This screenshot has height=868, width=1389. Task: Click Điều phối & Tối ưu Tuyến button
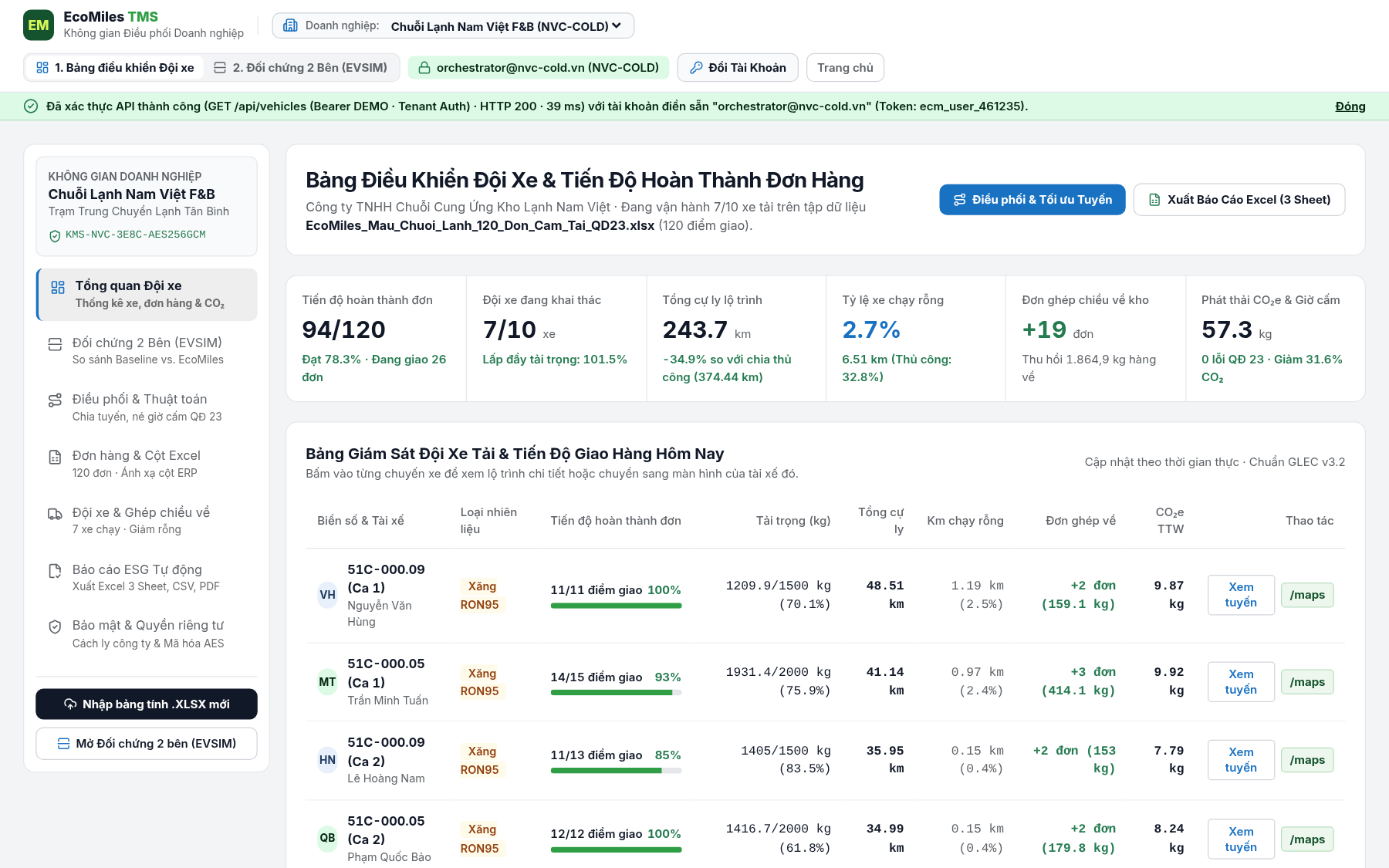point(1032,200)
